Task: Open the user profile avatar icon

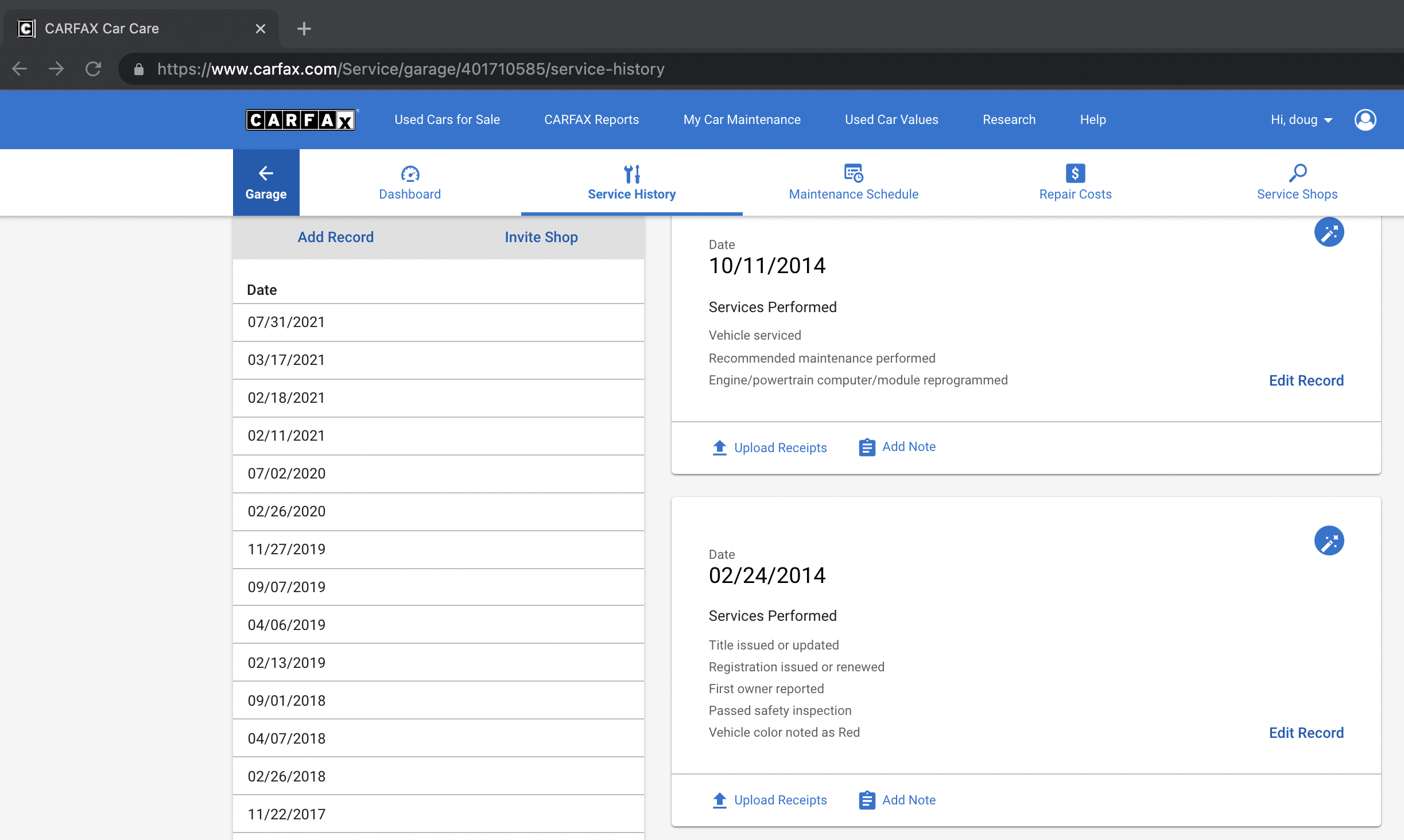Action: (x=1365, y=119)
